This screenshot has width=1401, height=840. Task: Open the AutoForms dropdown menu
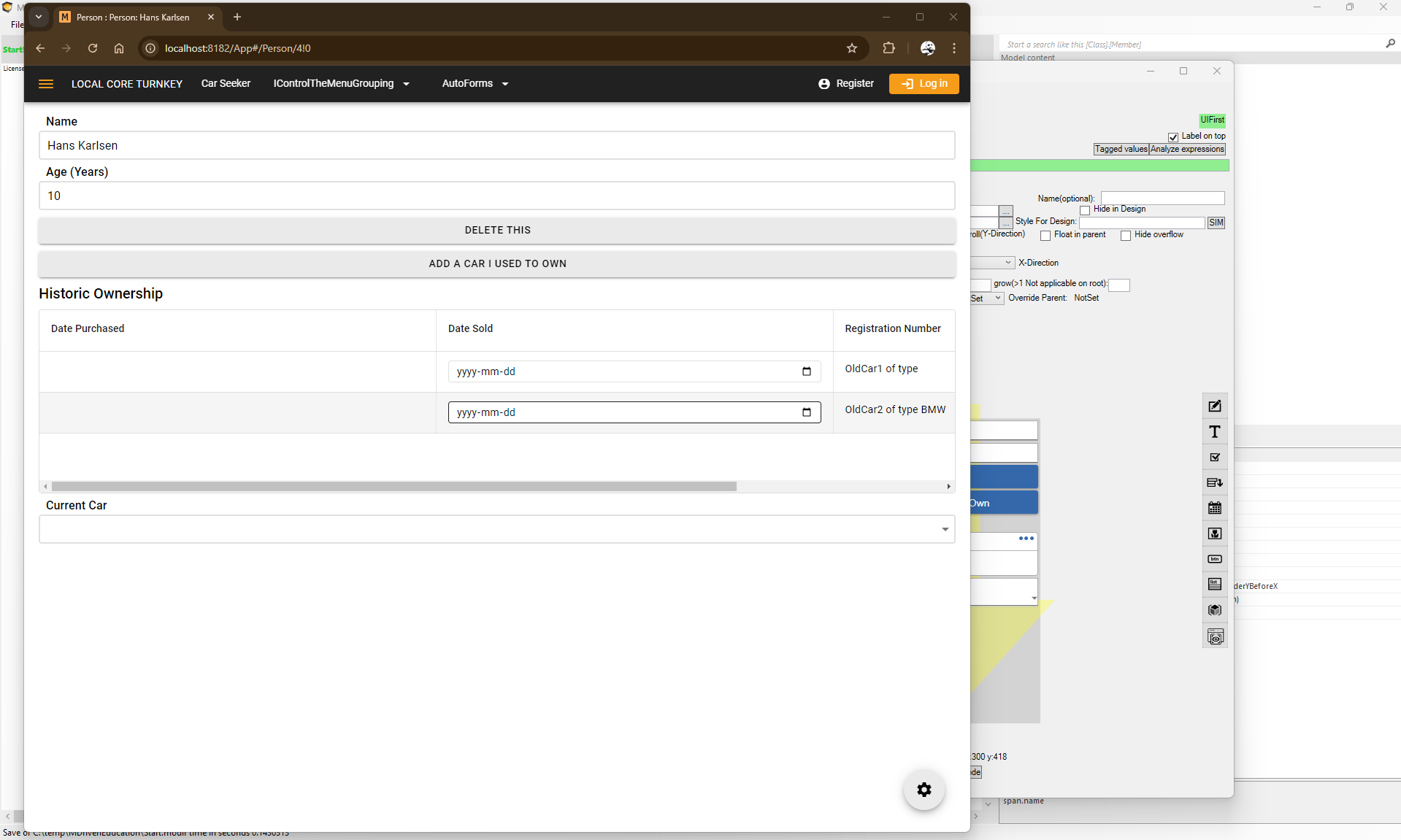click(x=475, y=84)
